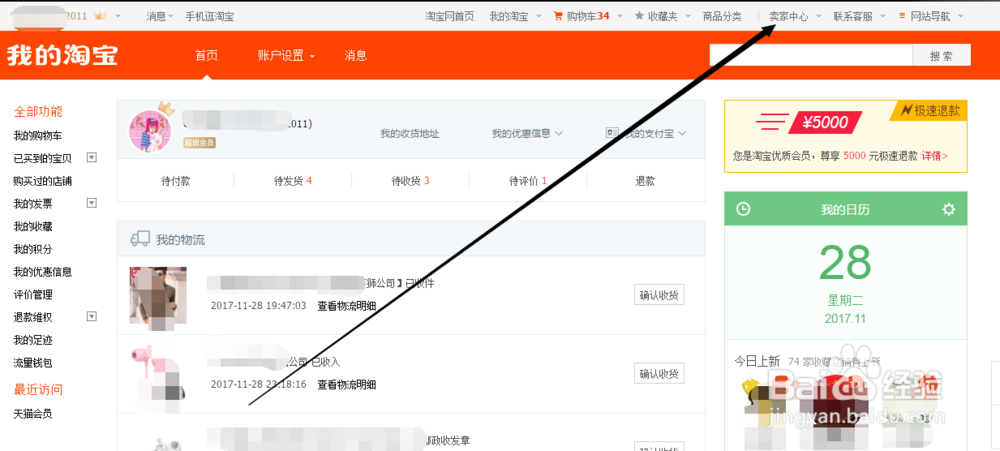The height and width of the screenshot is (451, 1000).
Task: Click the 搜索 button
Action: click(x=941, y=55)
